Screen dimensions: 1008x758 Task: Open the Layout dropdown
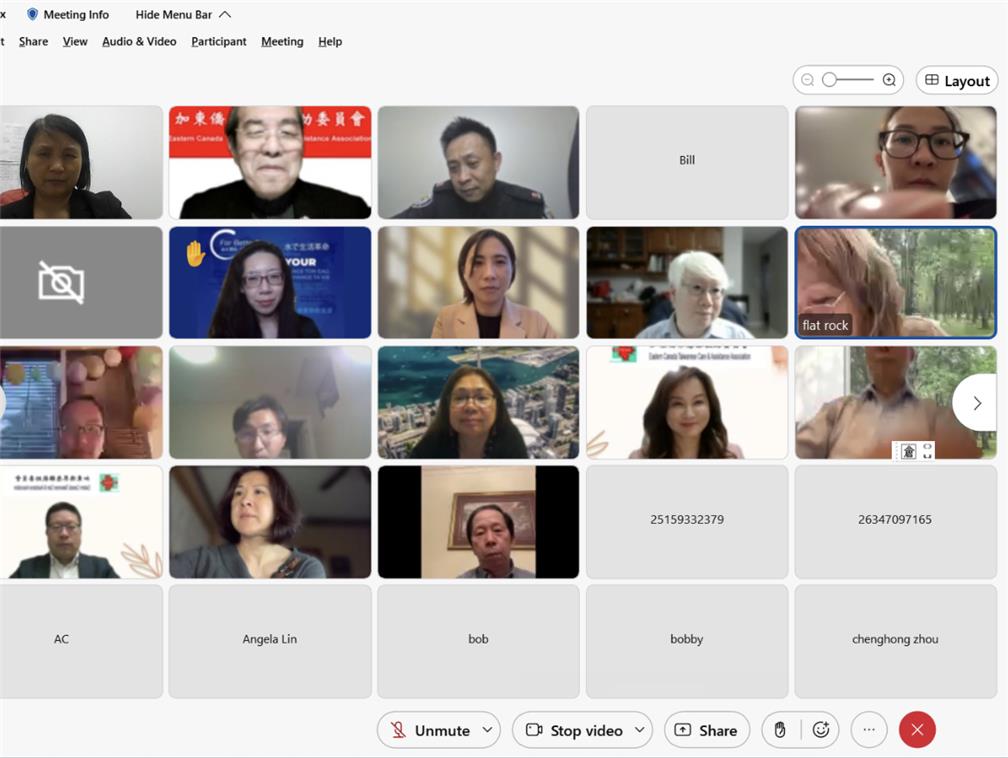coord(957,81)
